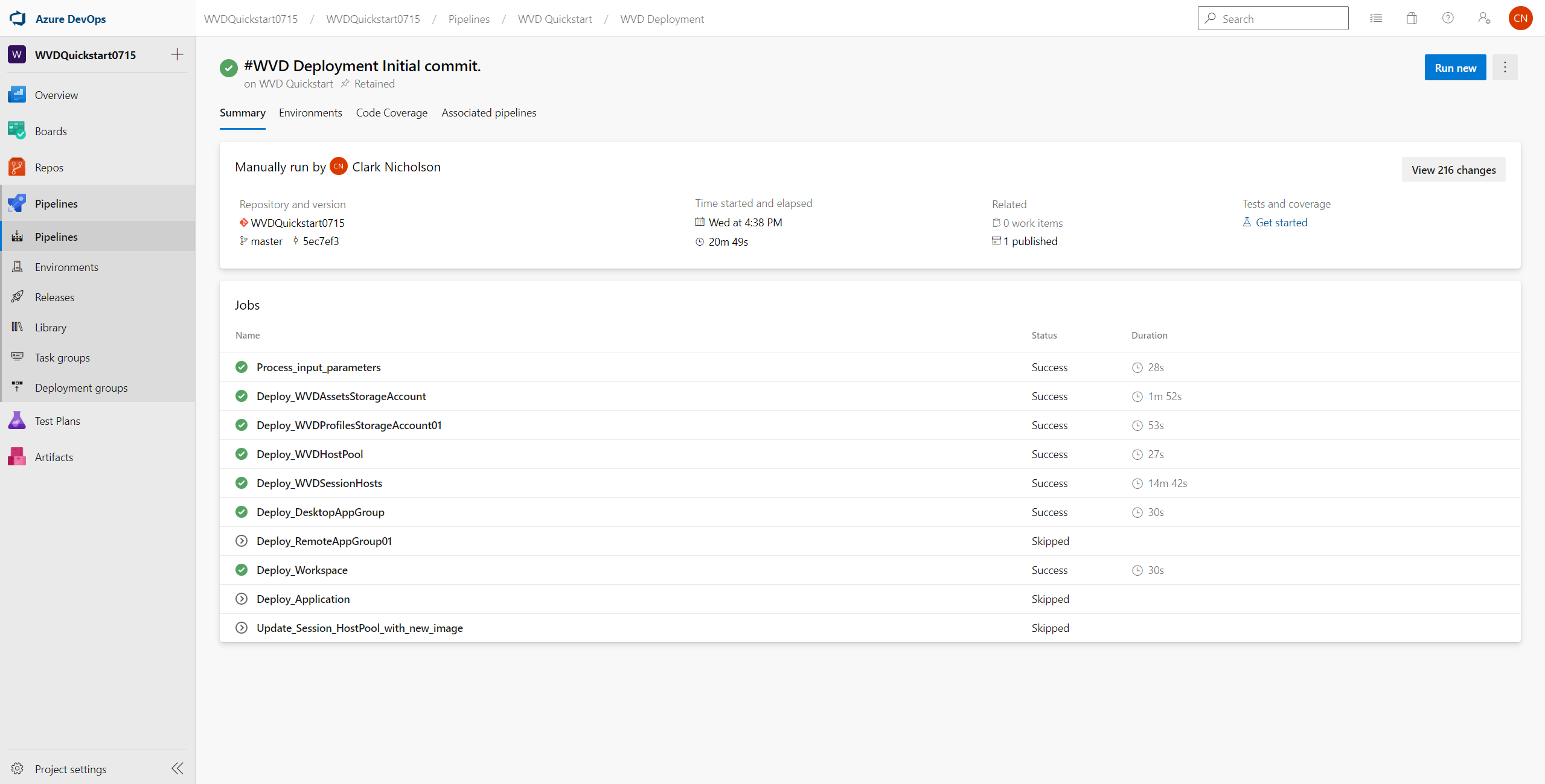Click the Task groups icon

click(18, 357)
